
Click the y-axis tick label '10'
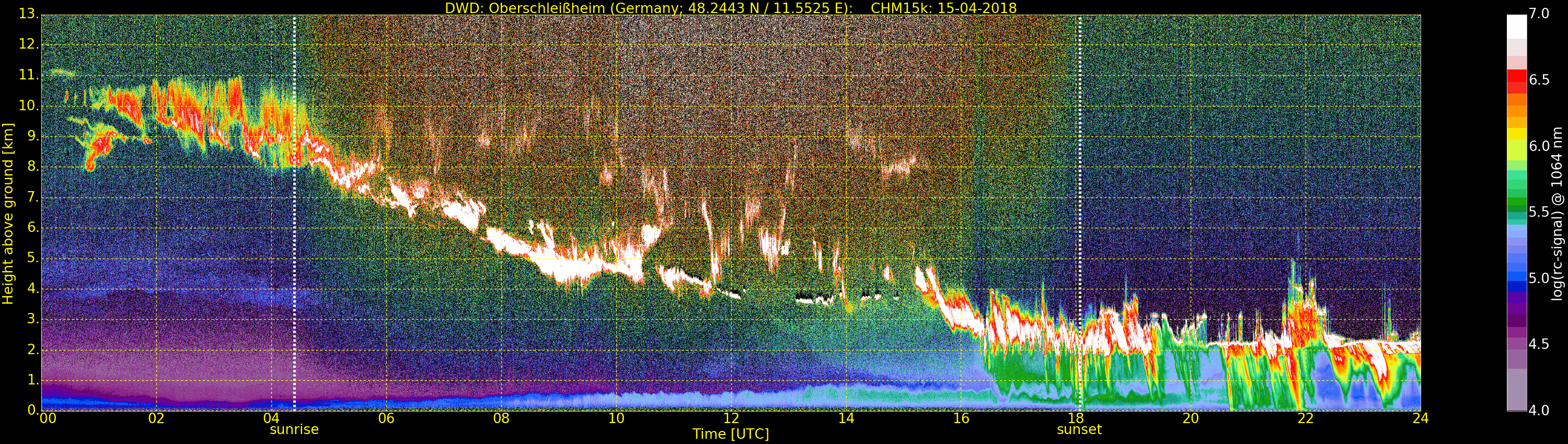point(30,106)
